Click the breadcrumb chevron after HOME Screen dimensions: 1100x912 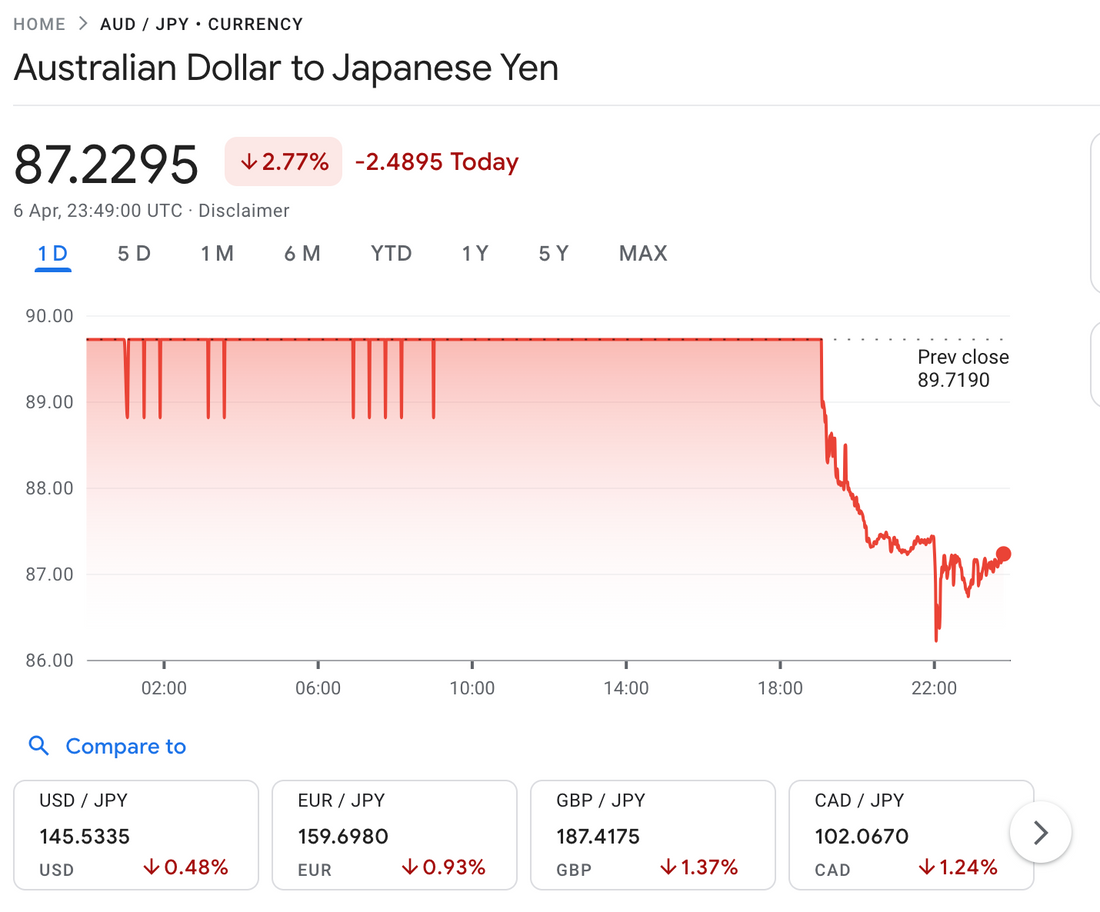pos(83,24)
